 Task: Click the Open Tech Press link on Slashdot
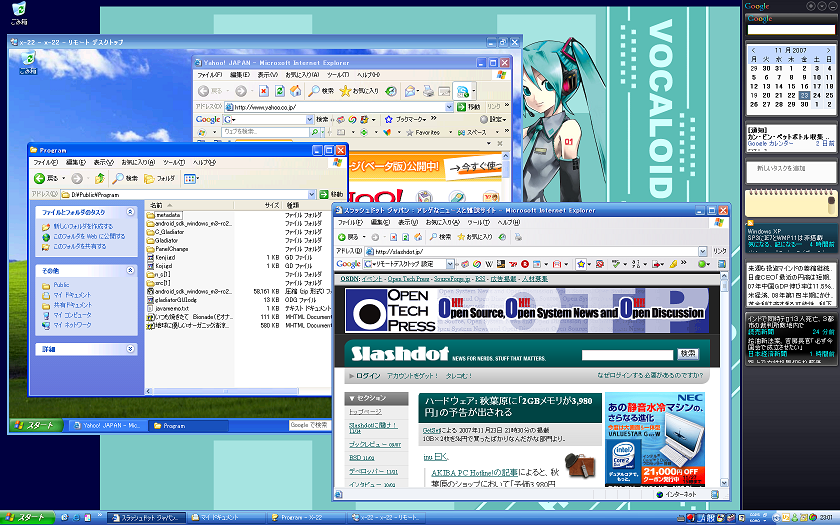(408, 279)
